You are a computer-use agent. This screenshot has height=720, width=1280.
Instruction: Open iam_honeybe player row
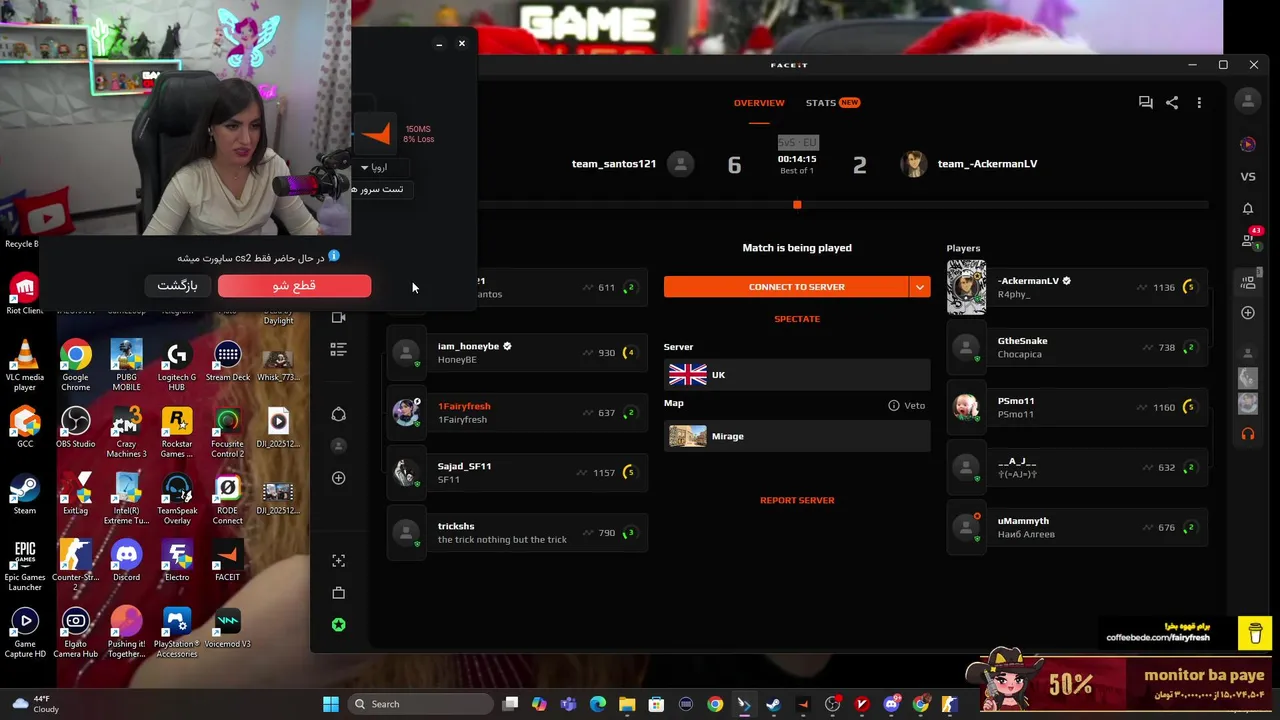(518, 353)
